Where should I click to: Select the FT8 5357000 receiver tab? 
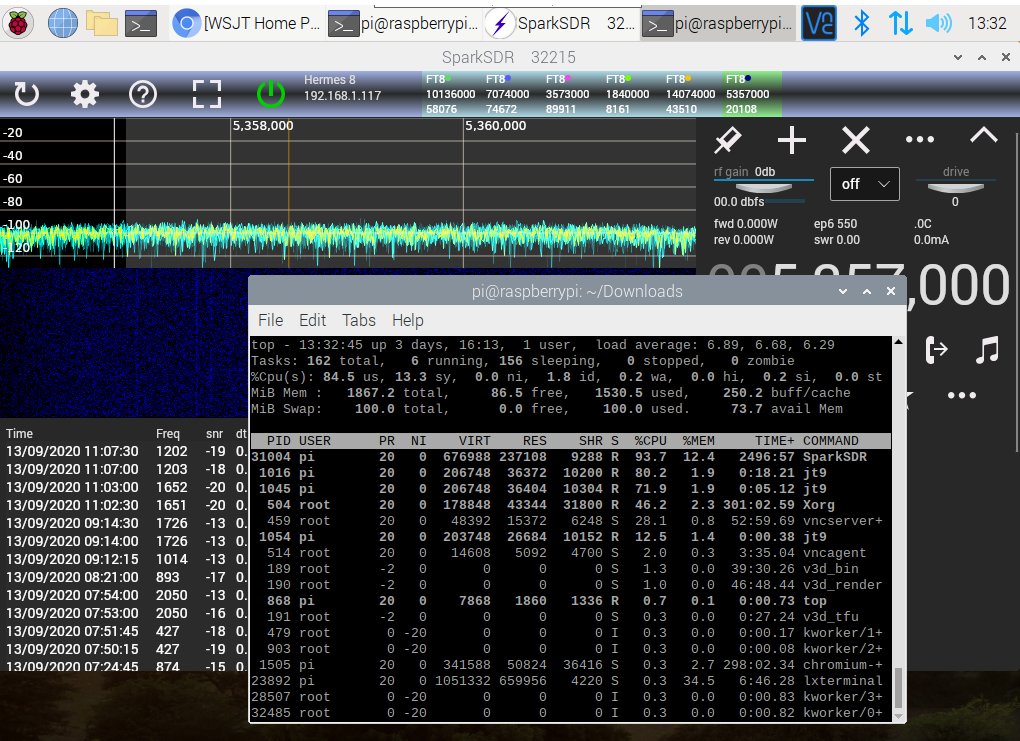[x=751, y=94]
